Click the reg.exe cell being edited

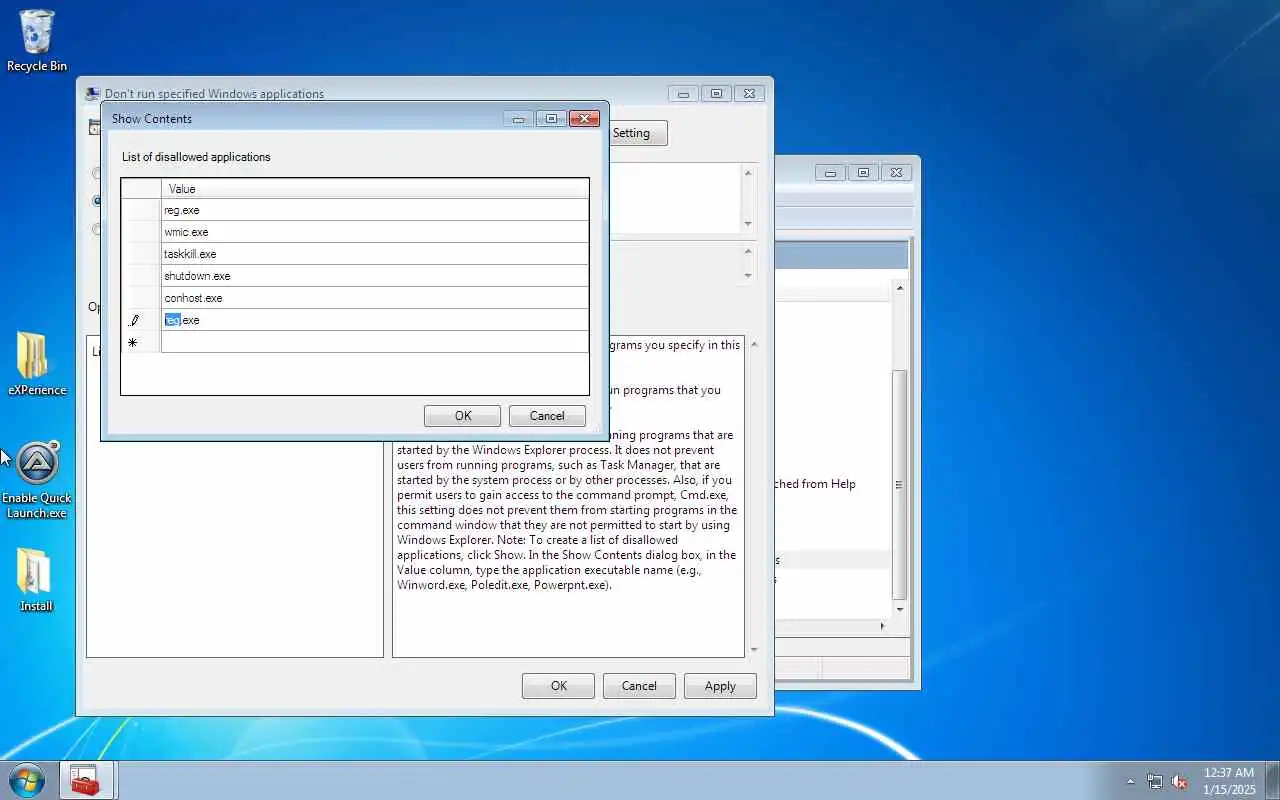coord(375,320)
